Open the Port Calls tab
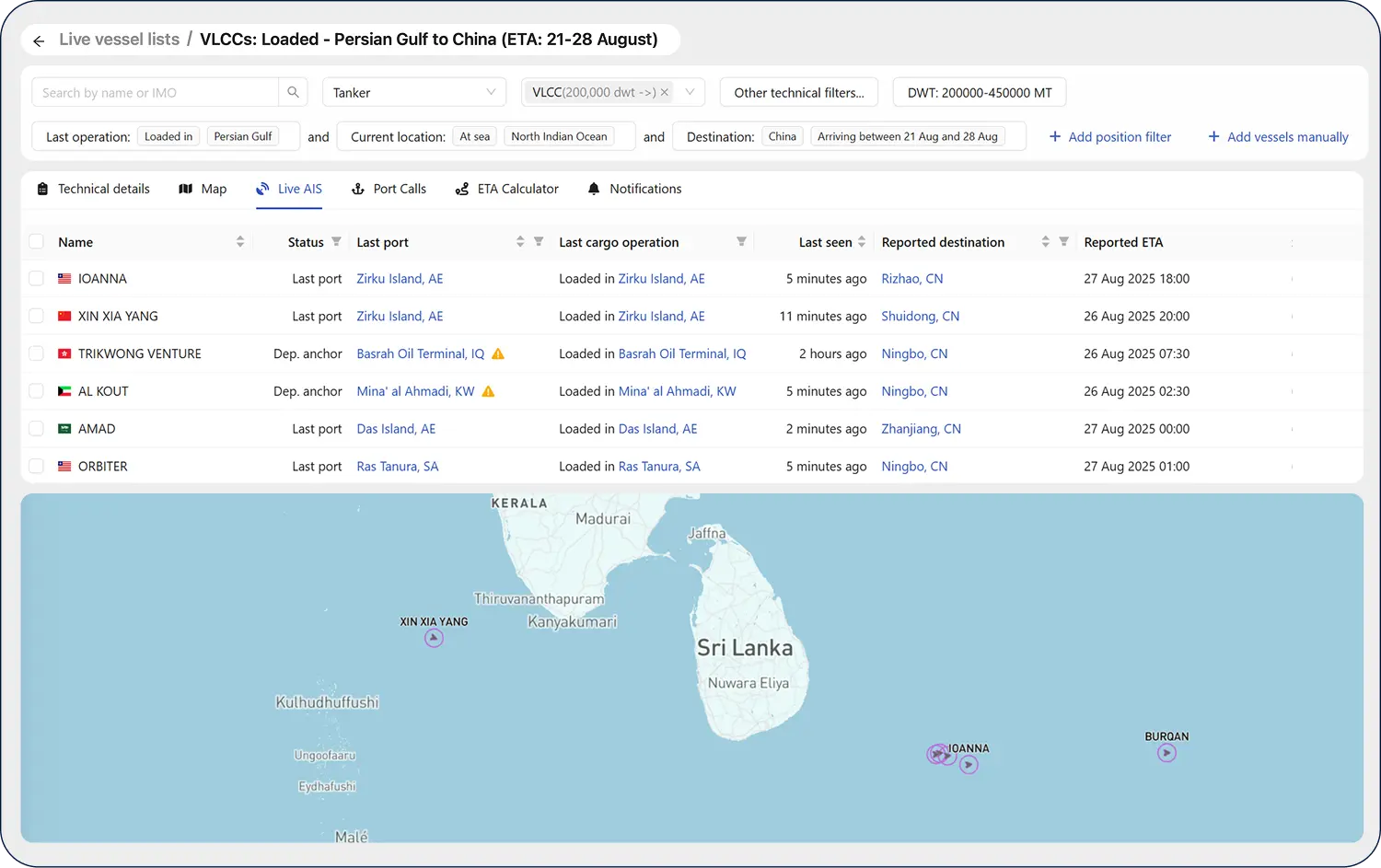 pos(389,189)
